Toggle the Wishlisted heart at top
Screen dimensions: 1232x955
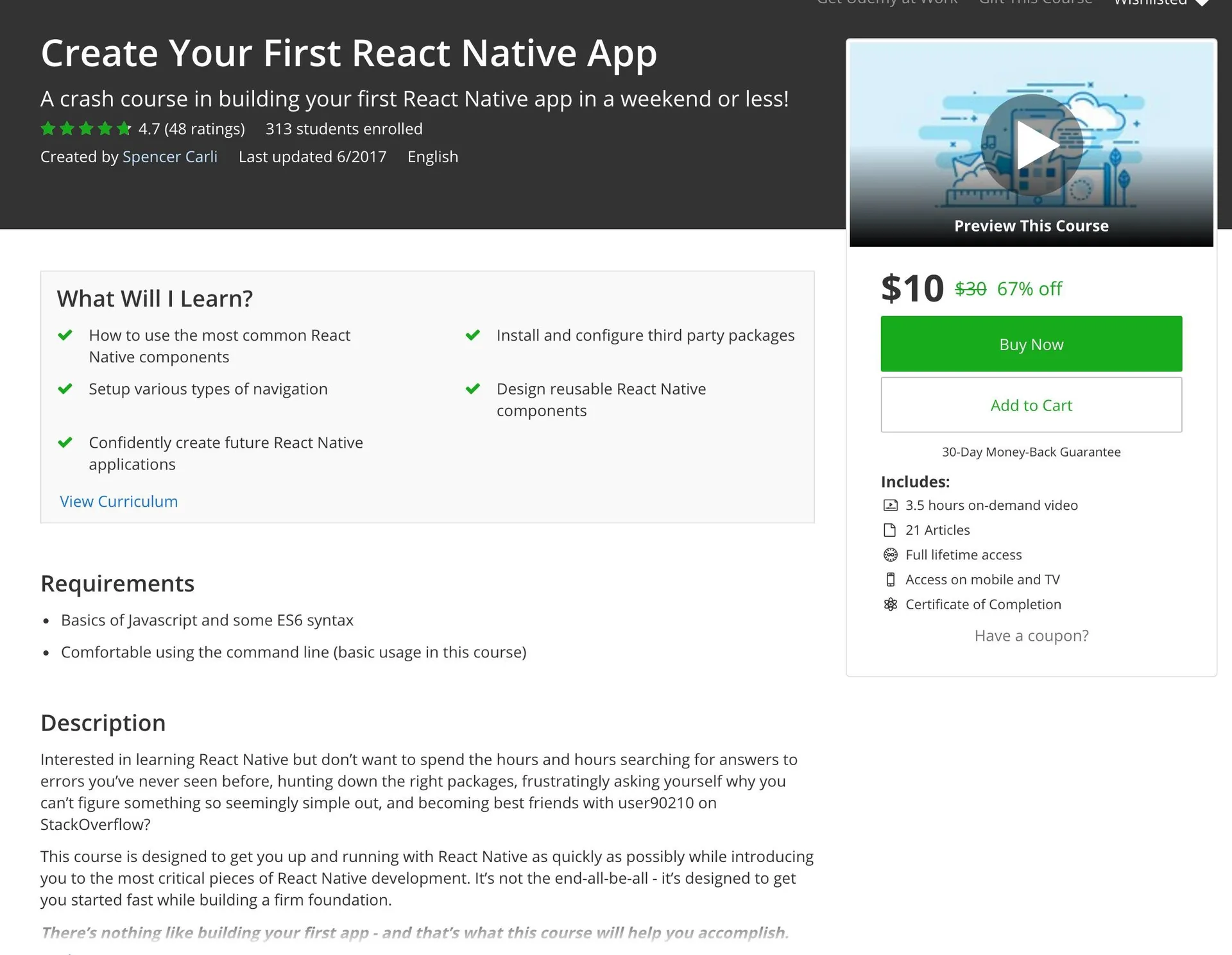[x=1202, y=3]
